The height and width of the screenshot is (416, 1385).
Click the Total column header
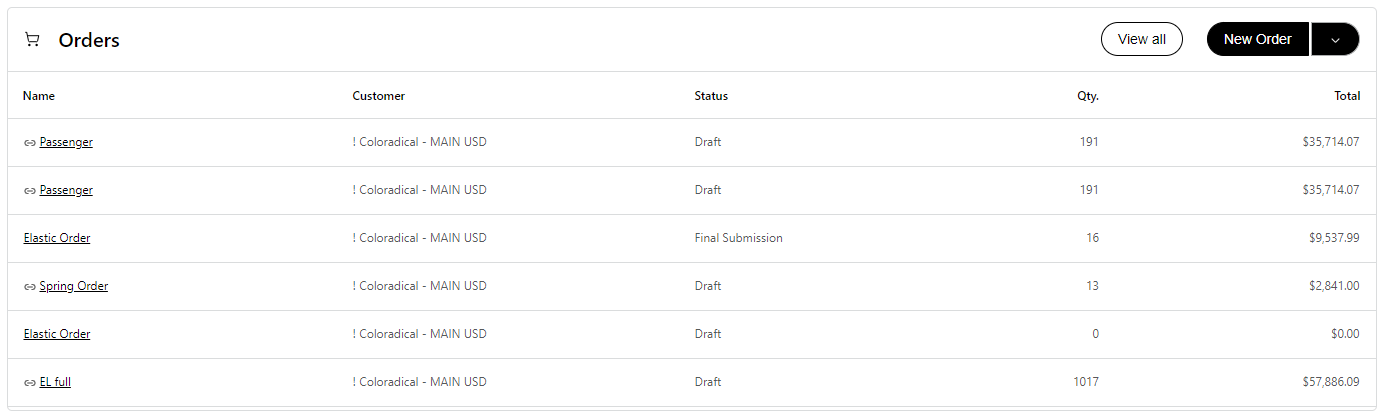pyautogui.click(x=1346, y=96)
